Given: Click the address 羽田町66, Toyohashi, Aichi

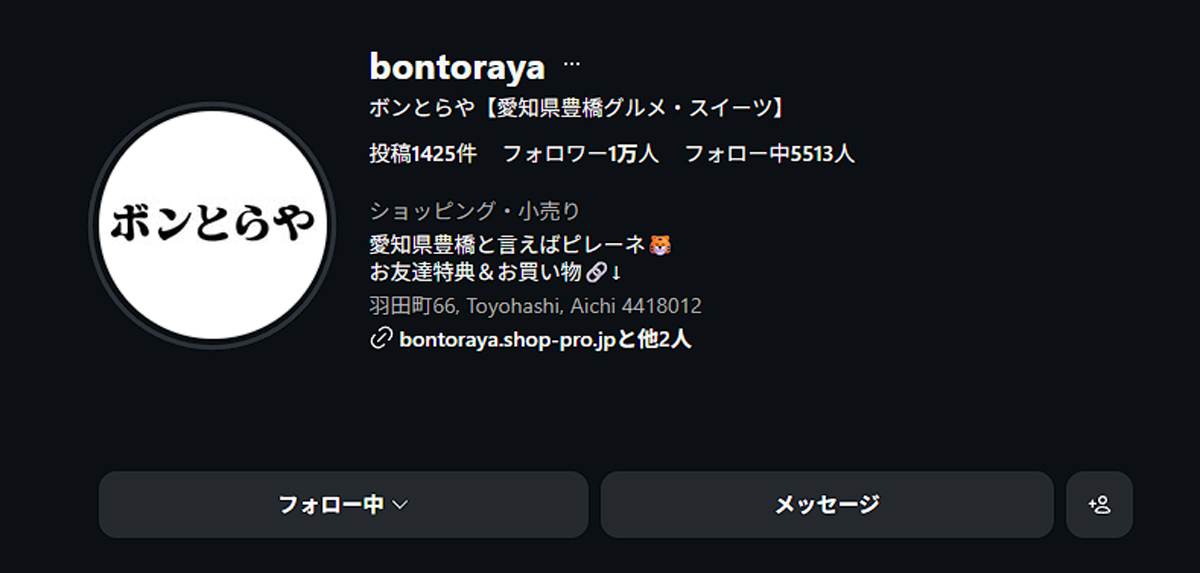Looking at the screenshot, I should pos(535,306).
